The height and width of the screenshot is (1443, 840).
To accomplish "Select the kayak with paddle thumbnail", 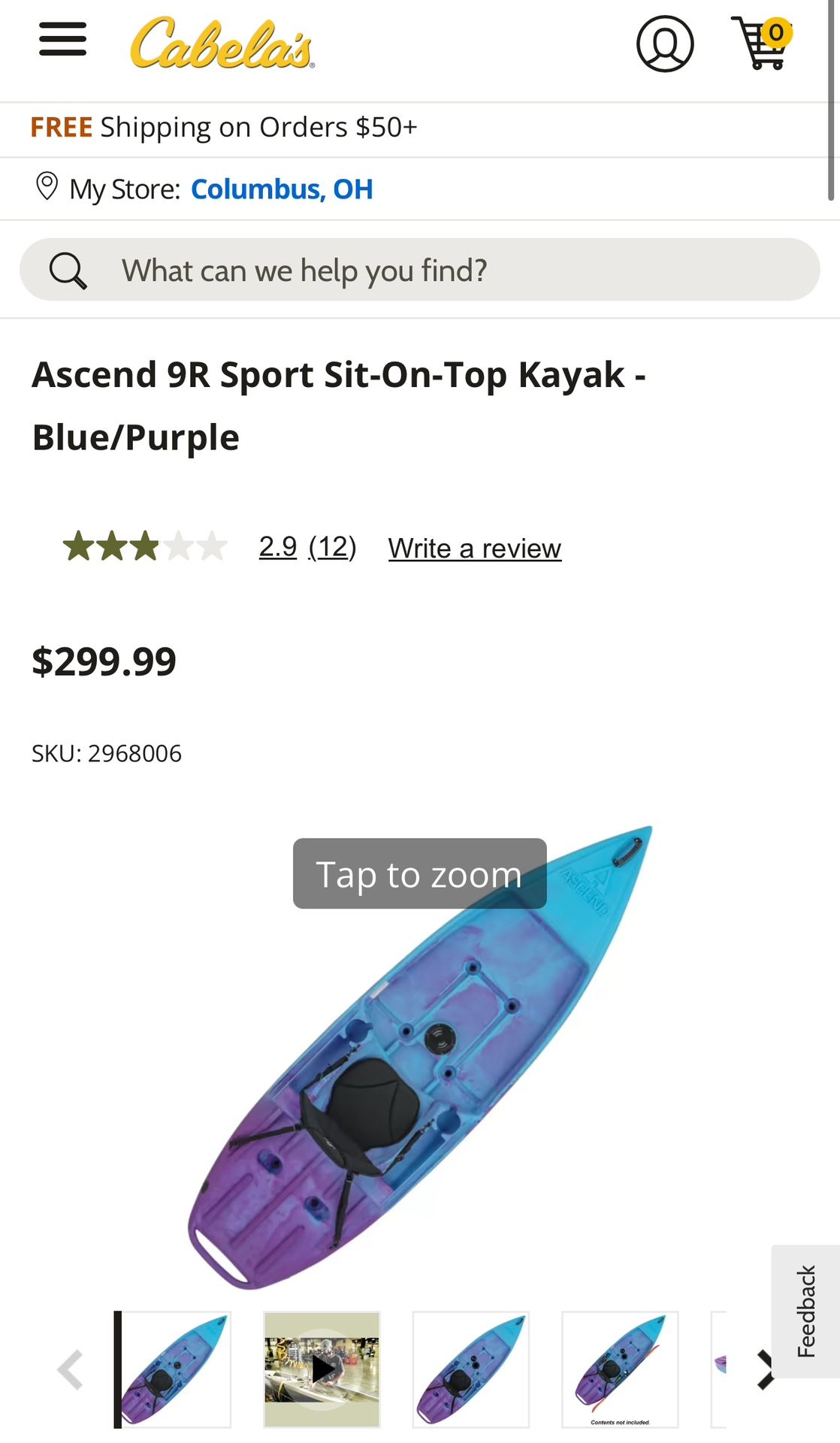I will (x=620, y=1369).
